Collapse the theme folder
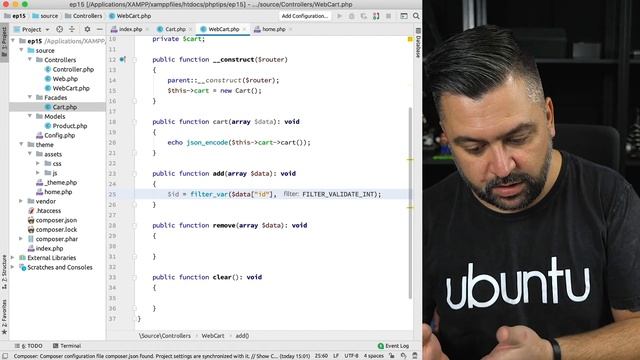 [22, 144]
